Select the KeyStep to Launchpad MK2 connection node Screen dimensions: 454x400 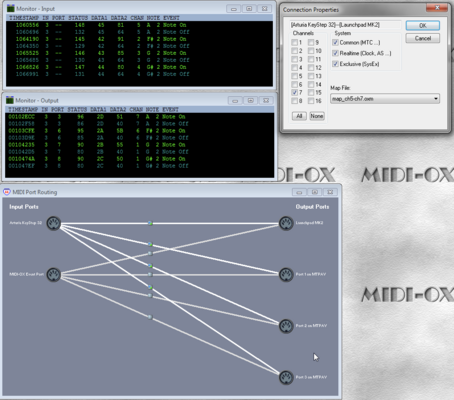(x=150, y=223)
